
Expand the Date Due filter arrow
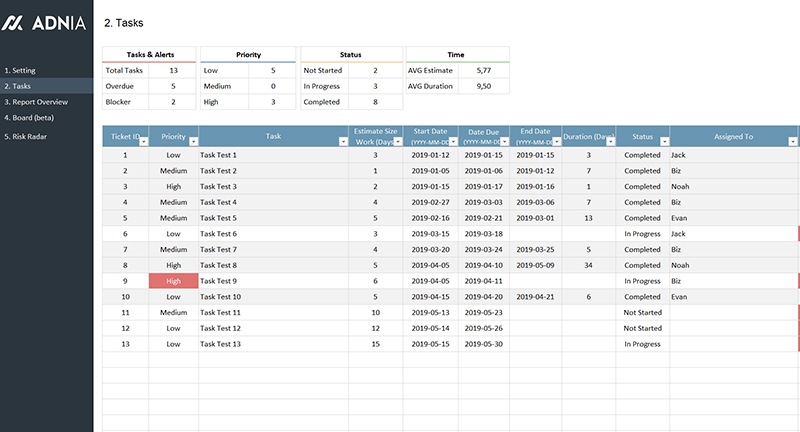505,142
